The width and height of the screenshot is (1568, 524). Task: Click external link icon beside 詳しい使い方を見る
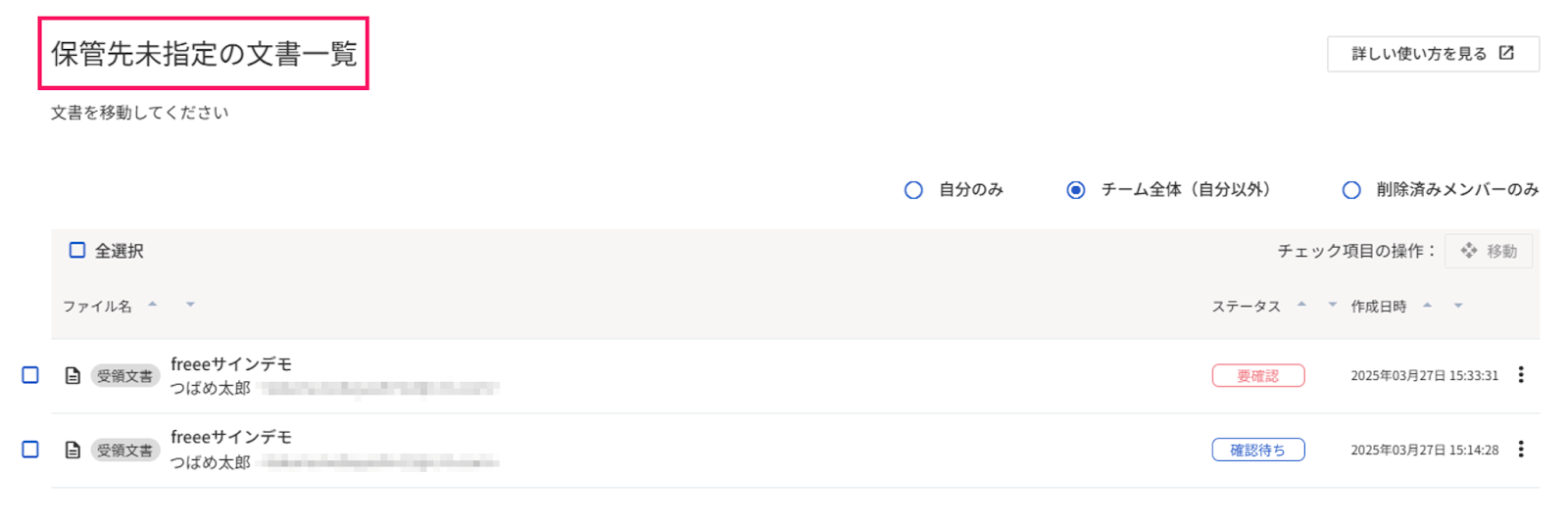1506,53
